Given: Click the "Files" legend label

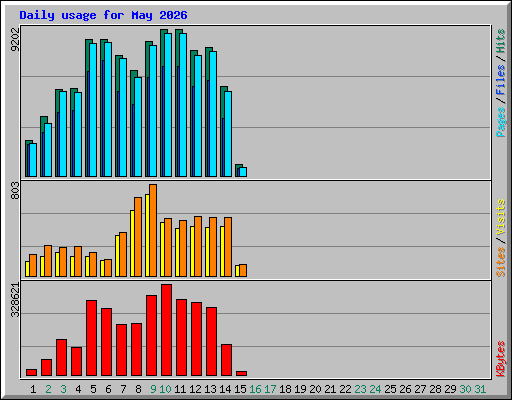Looking at the screenshot, I should [501, 79].
